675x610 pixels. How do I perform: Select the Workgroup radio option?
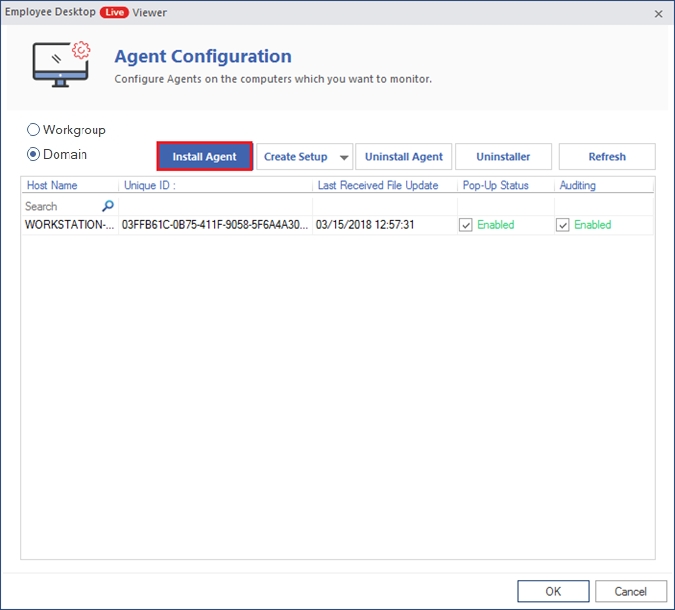(34, 130)
